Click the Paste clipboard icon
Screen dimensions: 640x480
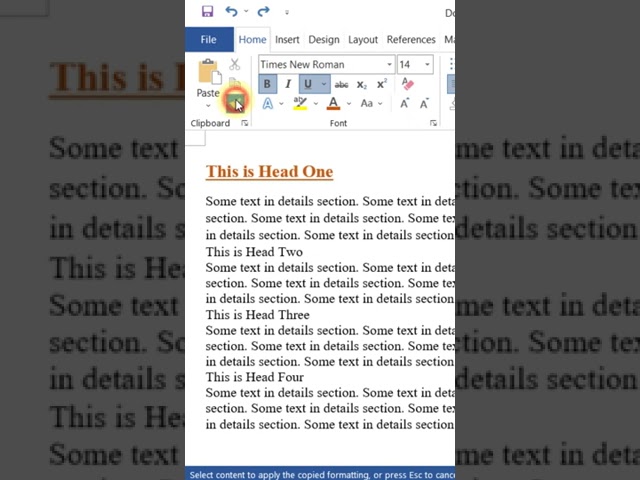(x=209, y=72)
